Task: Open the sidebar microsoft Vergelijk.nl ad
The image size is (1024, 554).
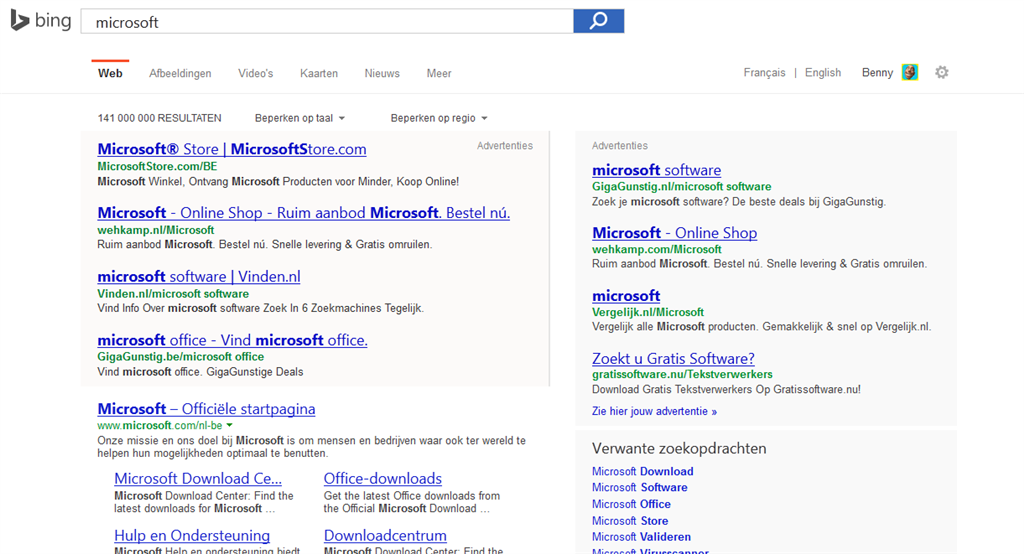Action: [x=626, y=295]
